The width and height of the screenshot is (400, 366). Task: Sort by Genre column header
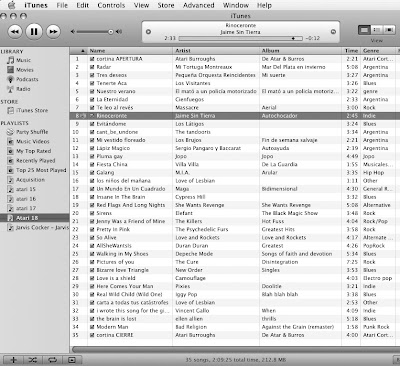379,51
